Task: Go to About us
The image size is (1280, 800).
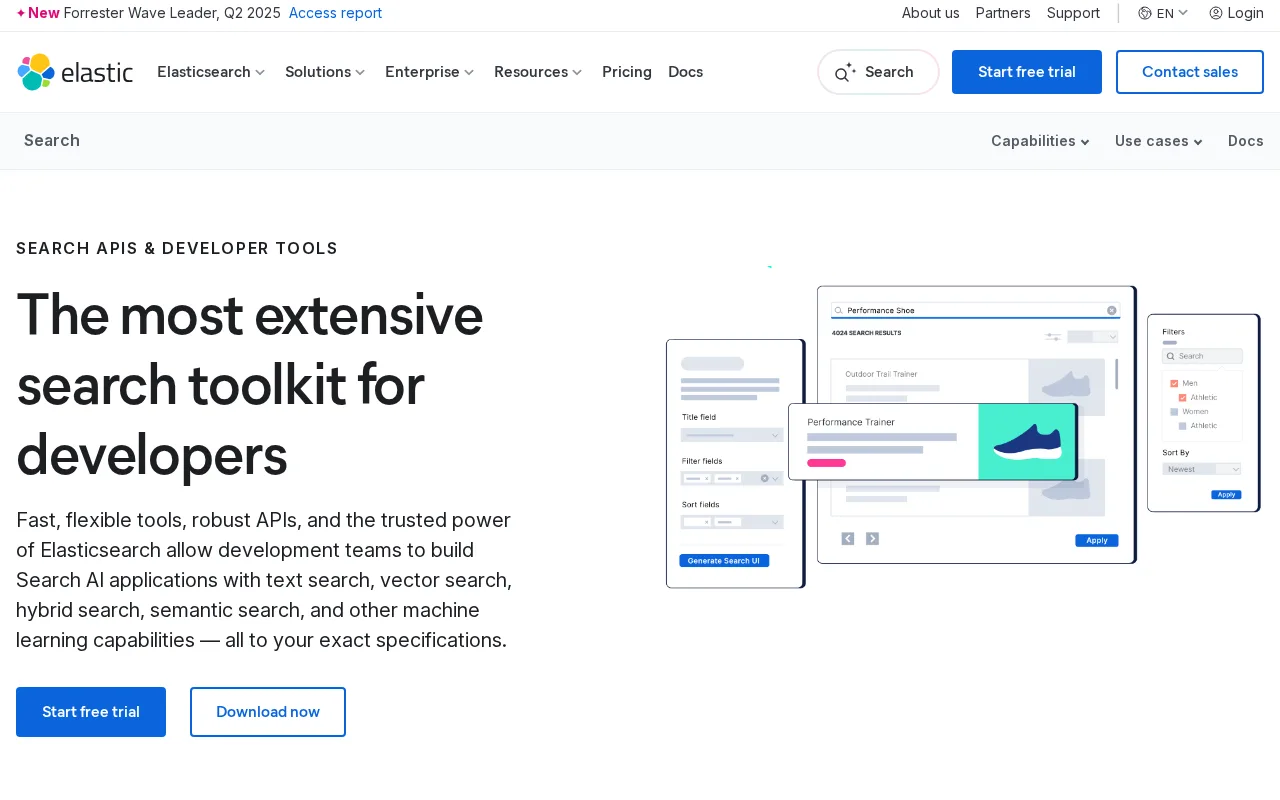Action: pos(930,13)
